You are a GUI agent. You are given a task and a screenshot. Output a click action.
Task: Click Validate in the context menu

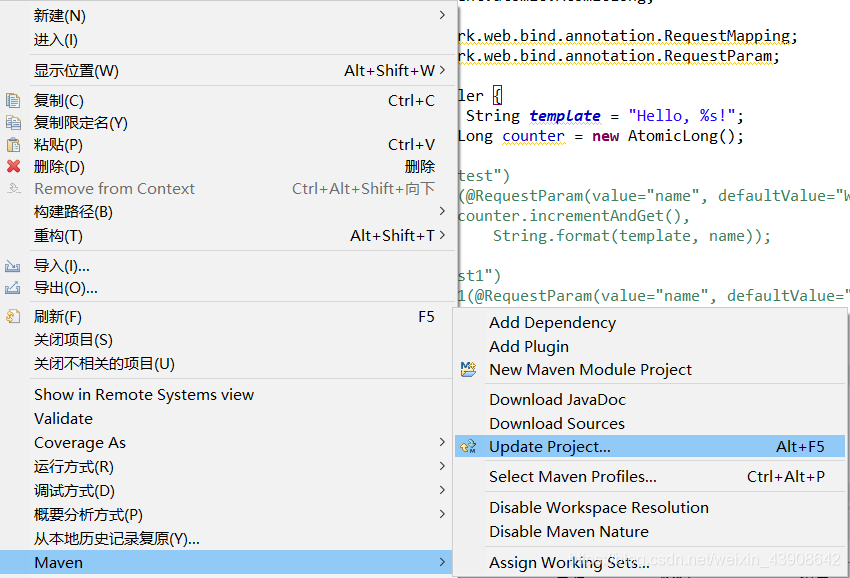[x=63, y=418]
